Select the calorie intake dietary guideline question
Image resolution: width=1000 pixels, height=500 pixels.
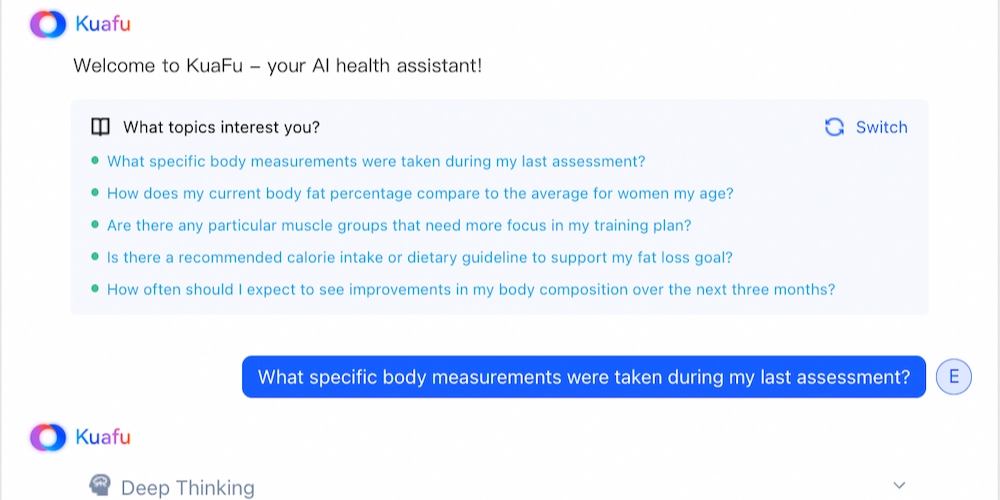point(420,257)
